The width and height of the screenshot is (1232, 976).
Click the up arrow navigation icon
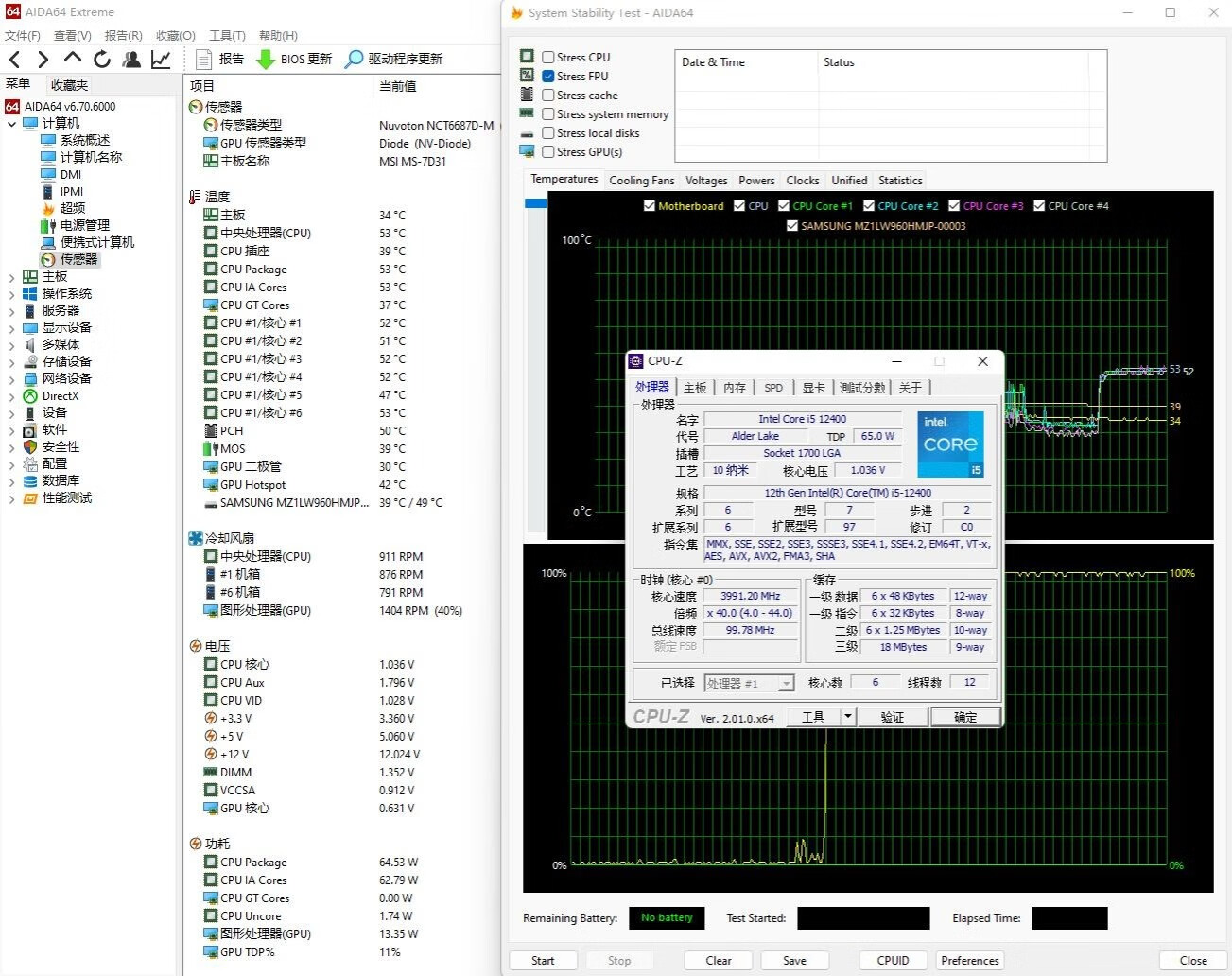point(73,59)
